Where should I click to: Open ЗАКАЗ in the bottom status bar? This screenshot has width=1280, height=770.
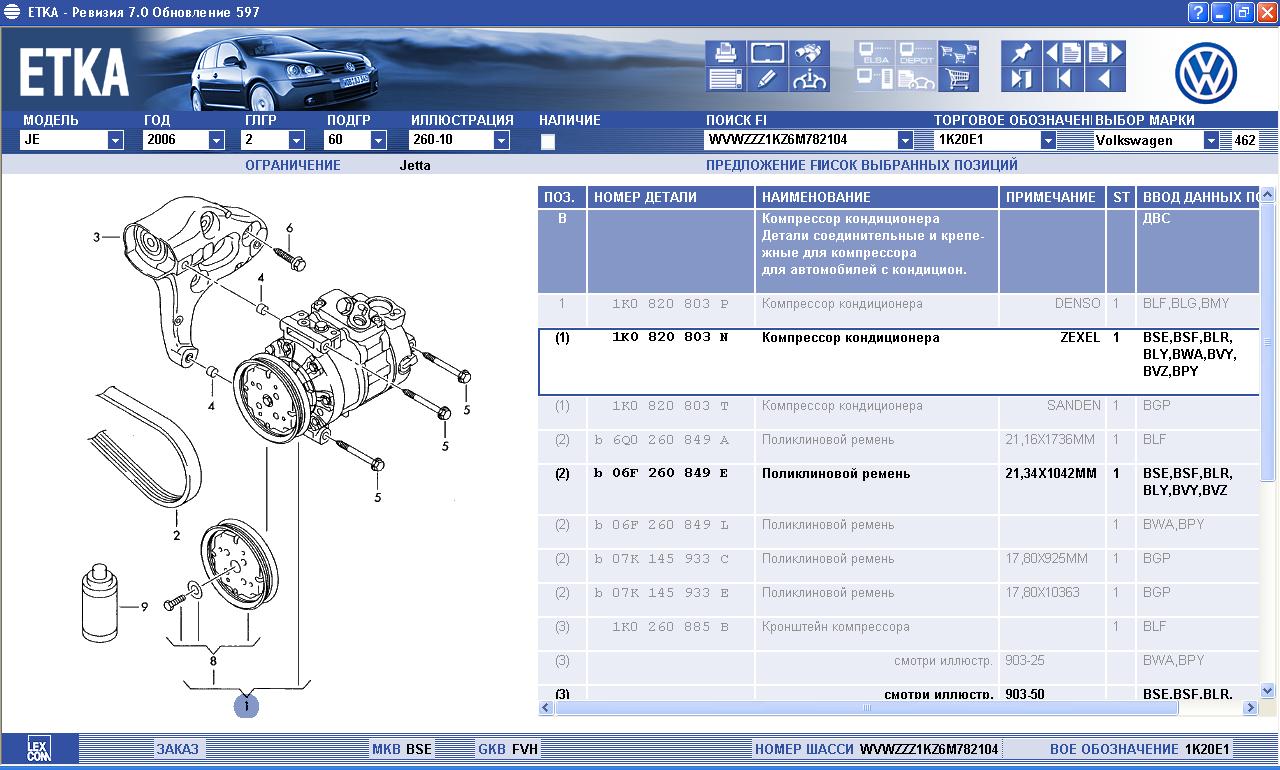click(x=177, y=749)
